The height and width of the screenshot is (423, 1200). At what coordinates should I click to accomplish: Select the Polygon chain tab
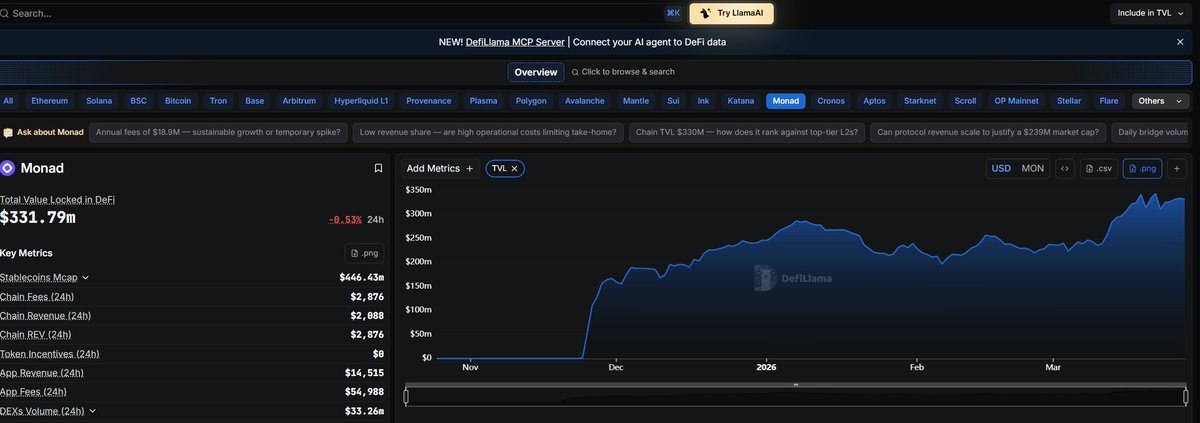click(531, 101)
